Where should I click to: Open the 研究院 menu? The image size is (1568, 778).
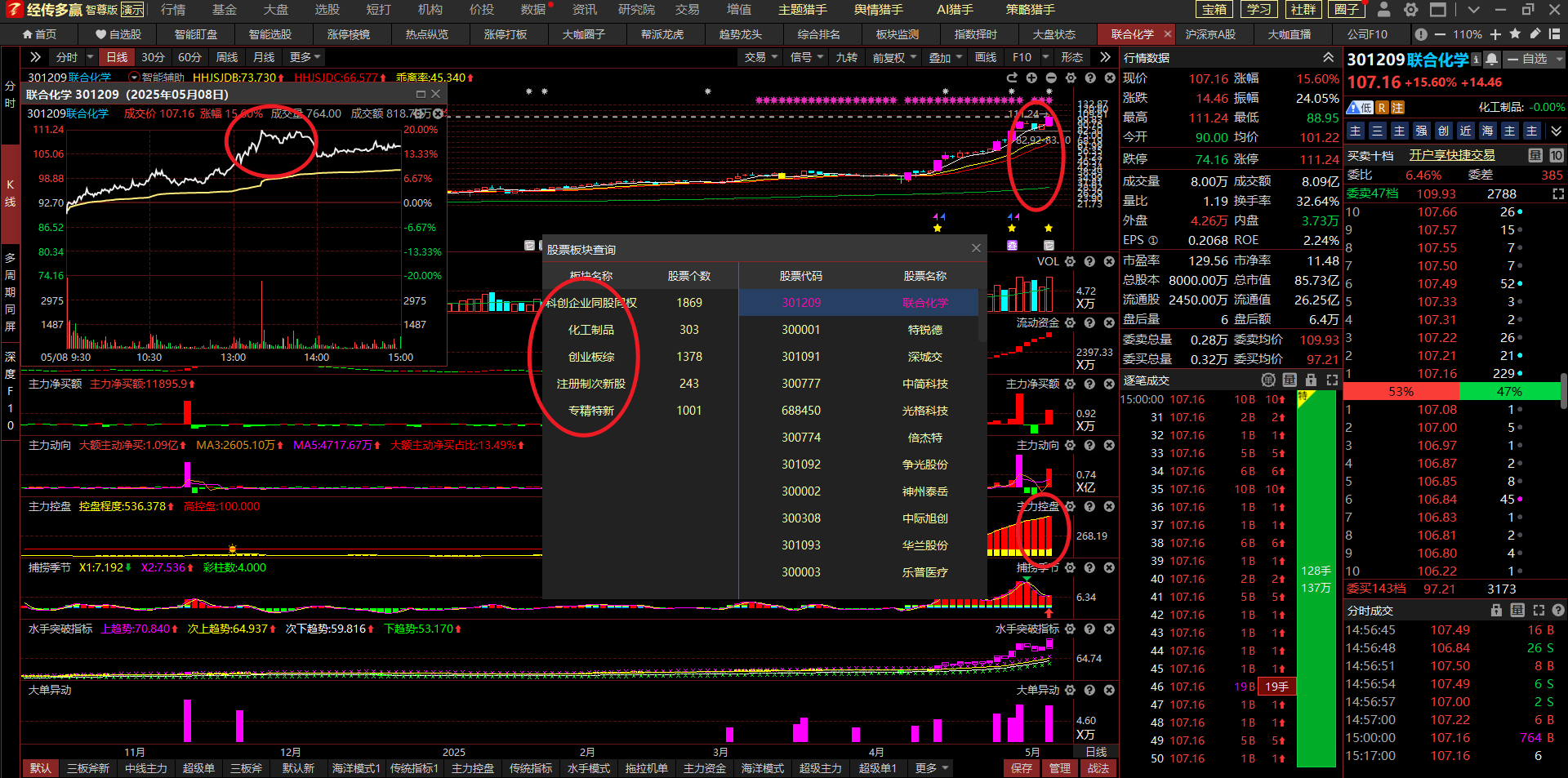[x=637, y=10]
